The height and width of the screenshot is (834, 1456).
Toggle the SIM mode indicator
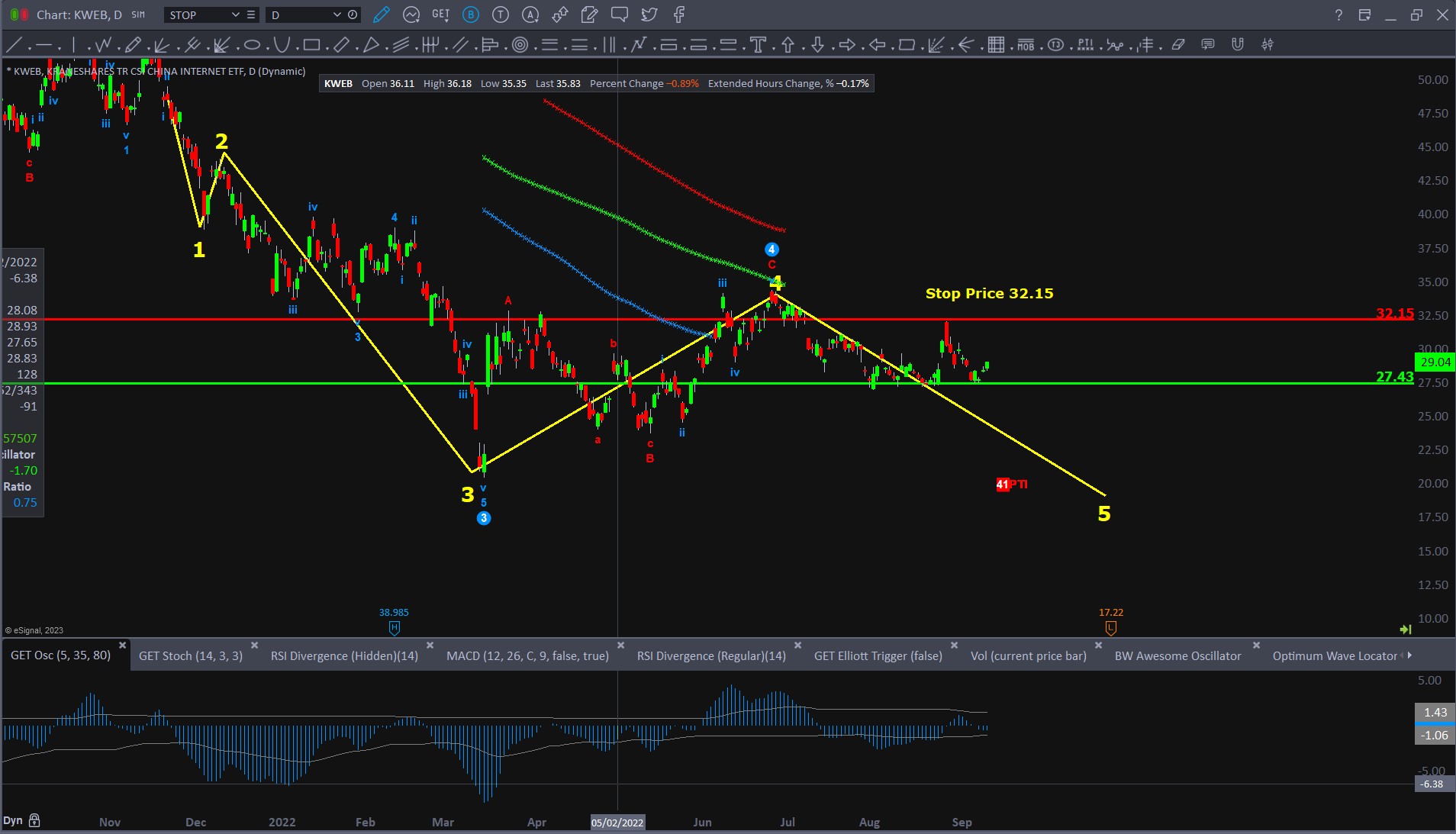point(138,14)
